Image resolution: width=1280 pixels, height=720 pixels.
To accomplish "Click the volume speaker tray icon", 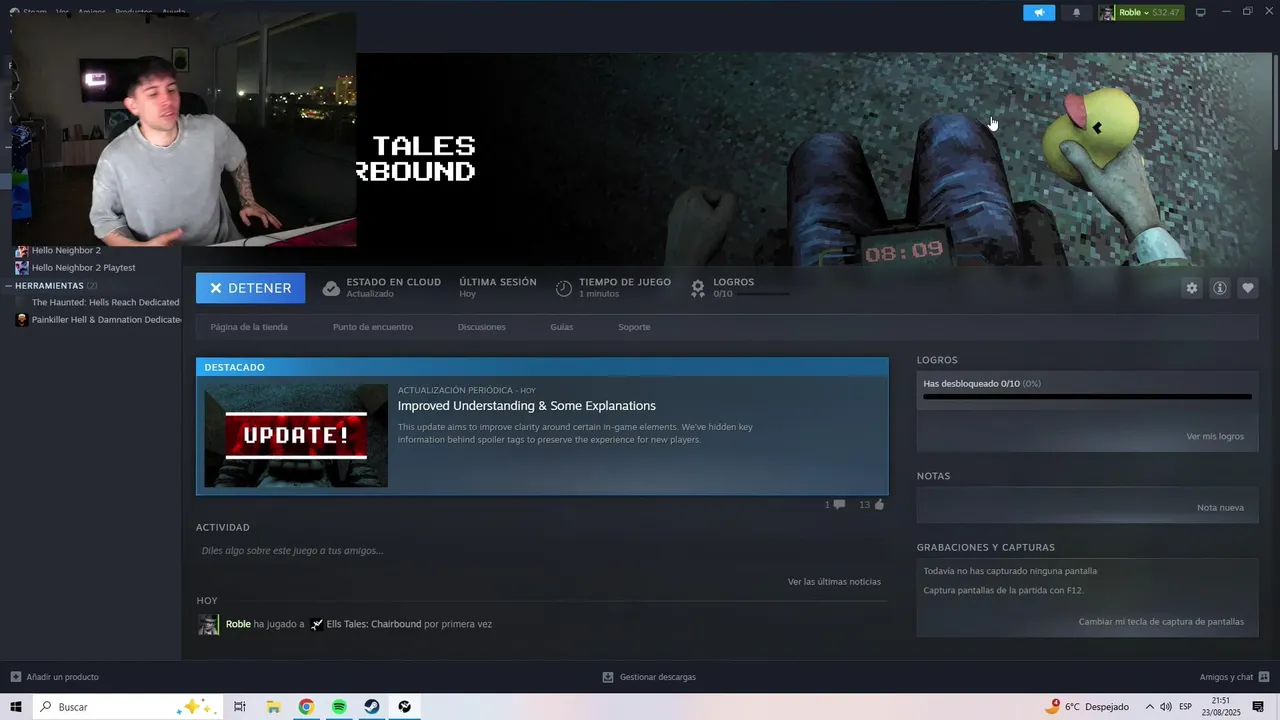I will pos(1165,707).
